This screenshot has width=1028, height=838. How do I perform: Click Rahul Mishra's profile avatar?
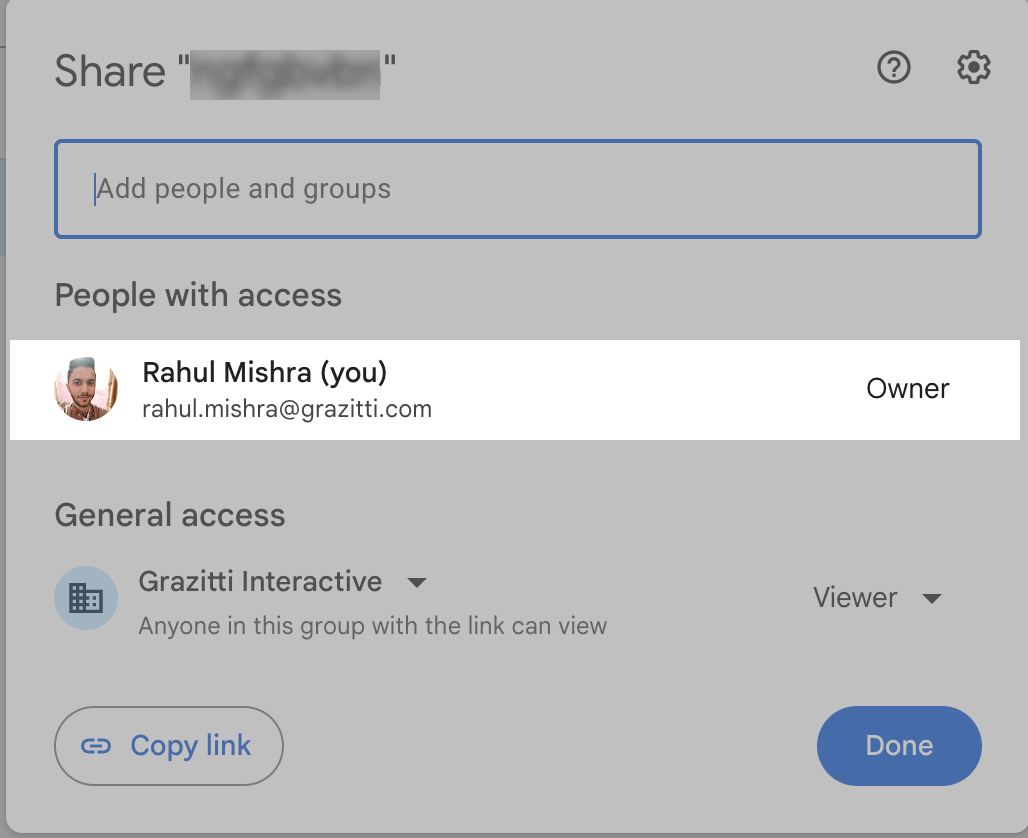[x=86, y=389]
